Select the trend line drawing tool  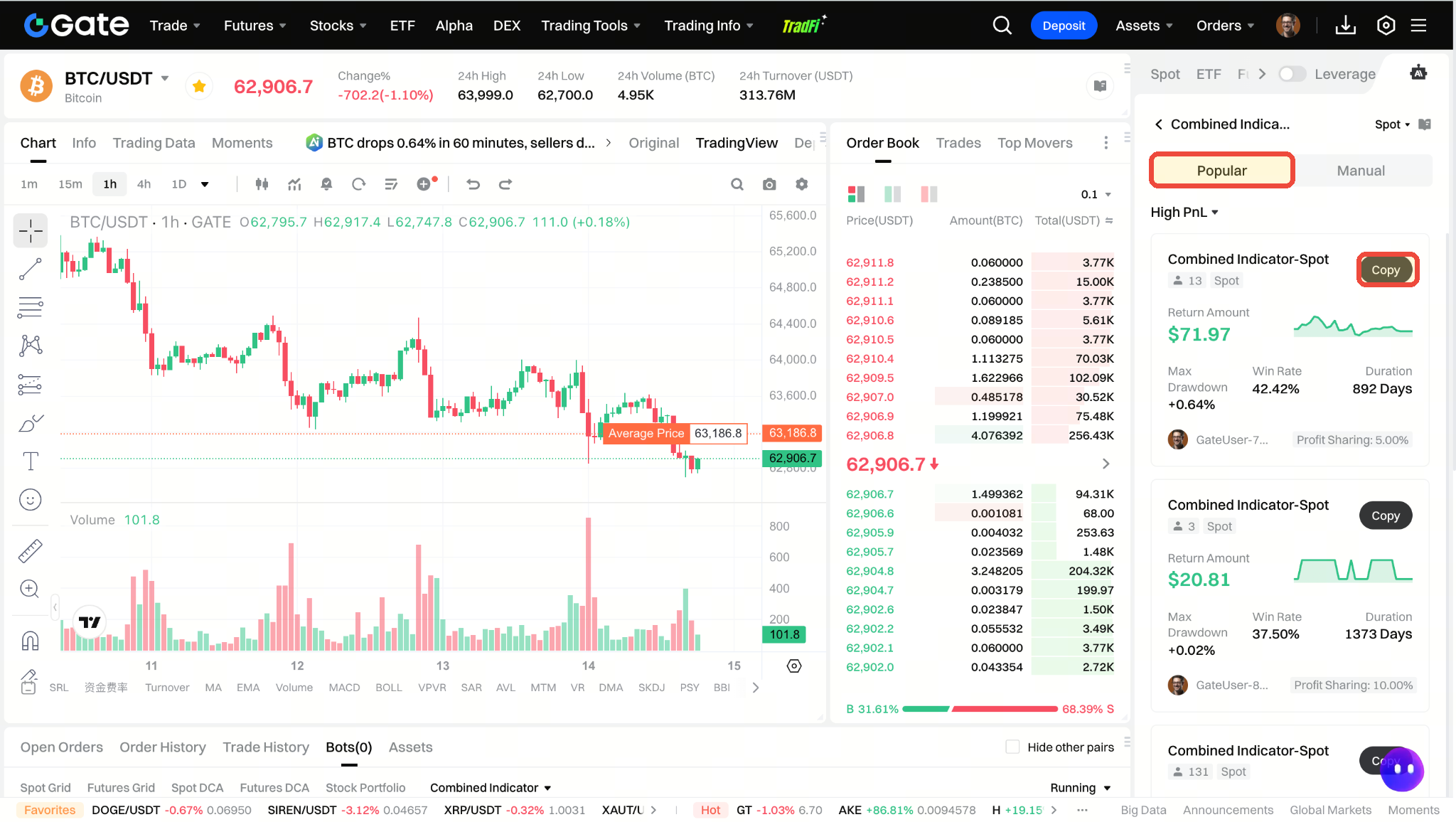[31, 269]
